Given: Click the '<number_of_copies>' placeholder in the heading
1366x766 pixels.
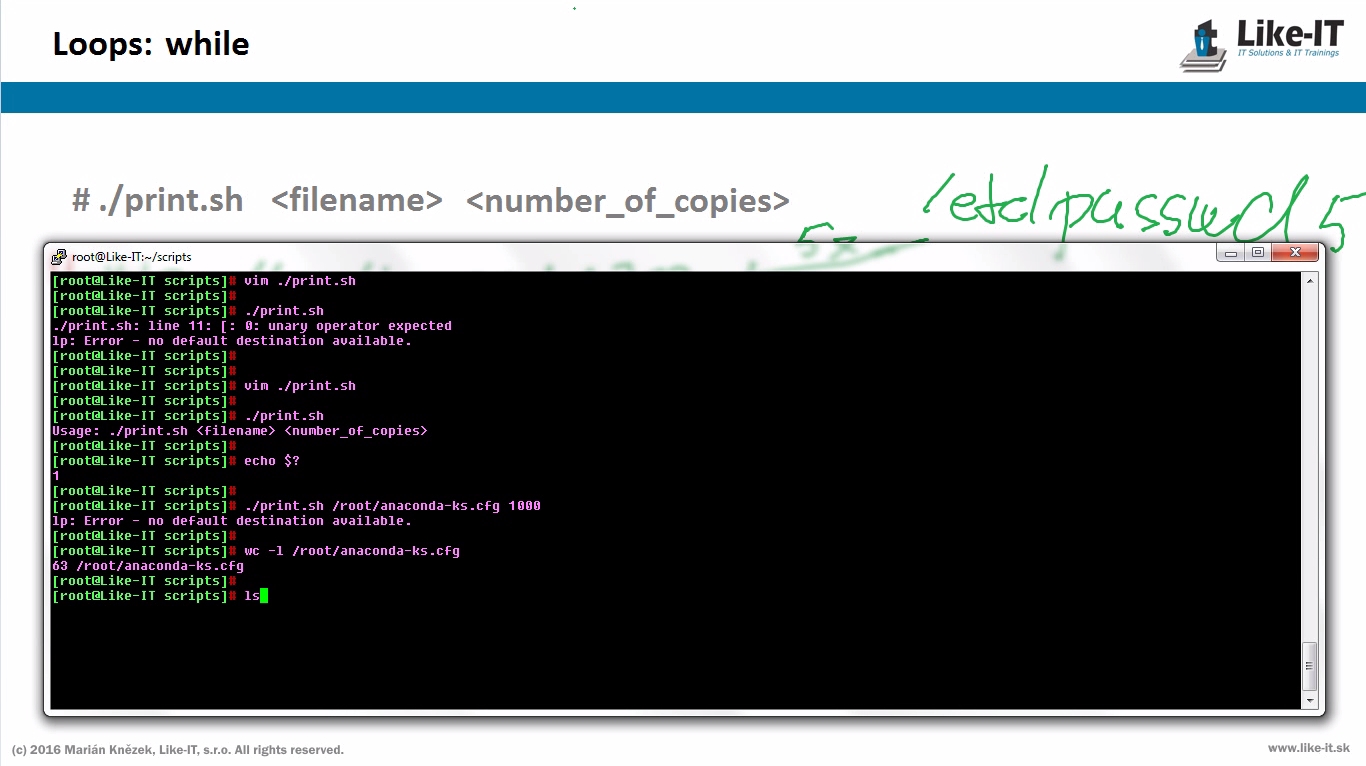Looking at the screenshot, I should [x=627, y=200].
